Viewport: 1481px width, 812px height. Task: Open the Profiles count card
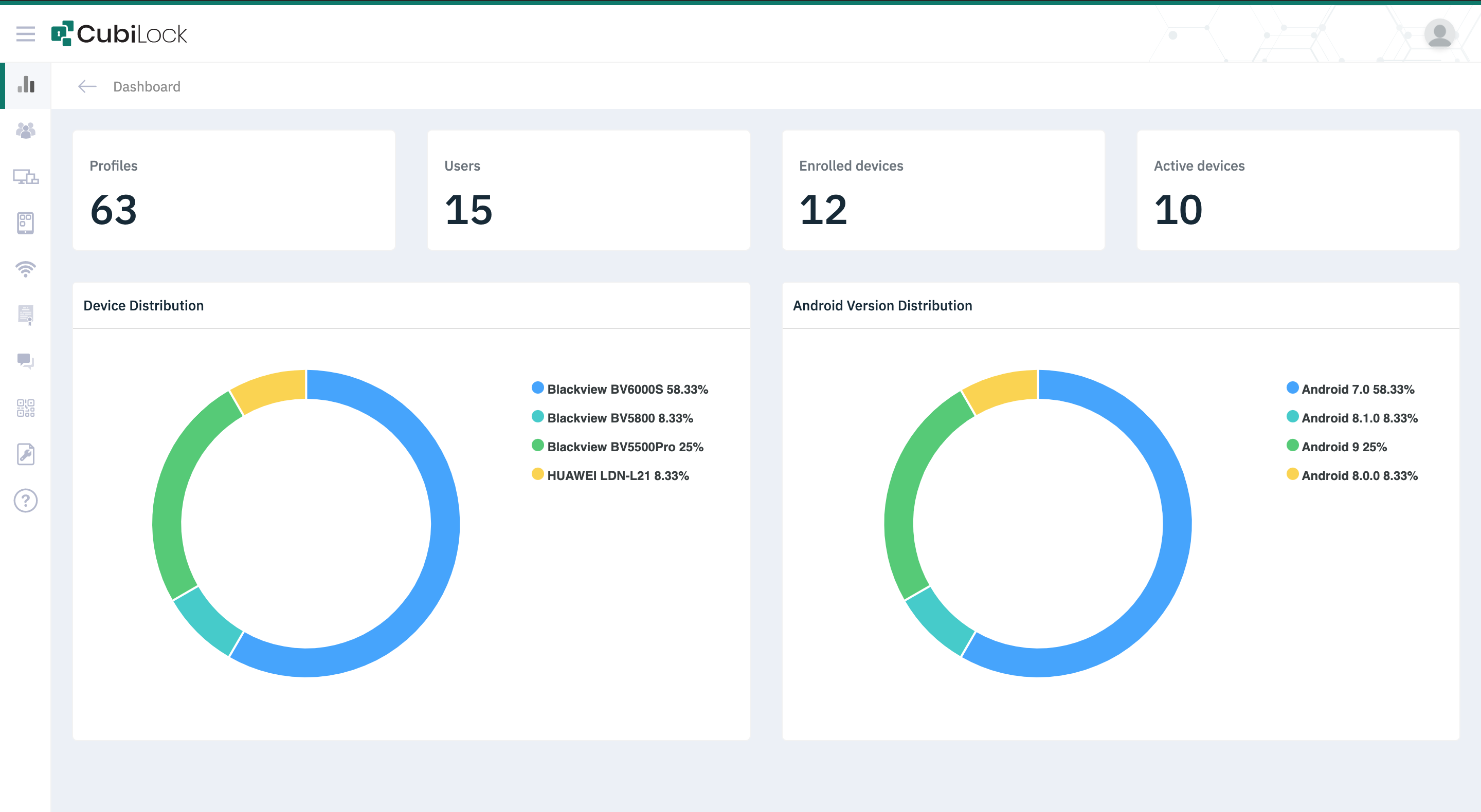pyautogui.click(x=233, y=190)
